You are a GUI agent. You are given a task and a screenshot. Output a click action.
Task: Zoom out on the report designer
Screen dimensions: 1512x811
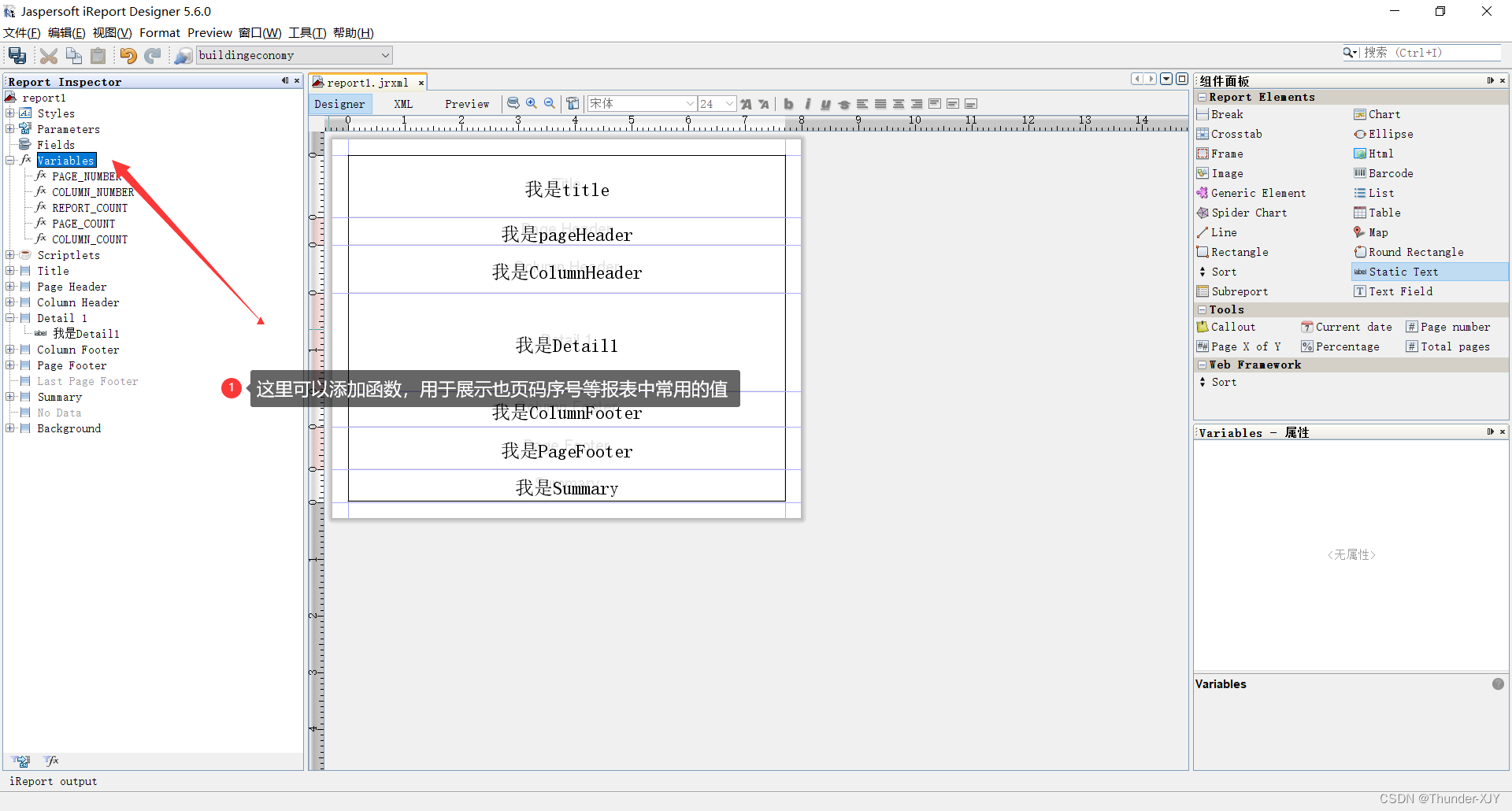point(550,103)
